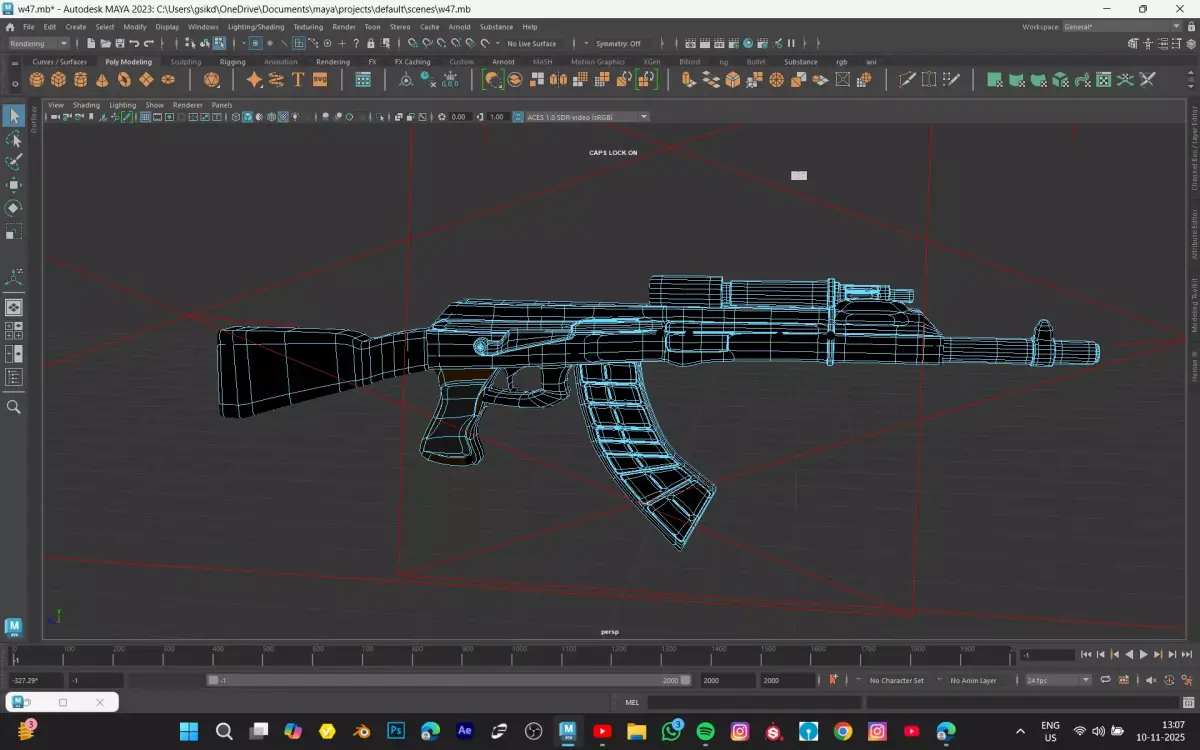Open the Arnold menu
The height and width of the screenshot is (750, 1200).
(x=459, y=27)
